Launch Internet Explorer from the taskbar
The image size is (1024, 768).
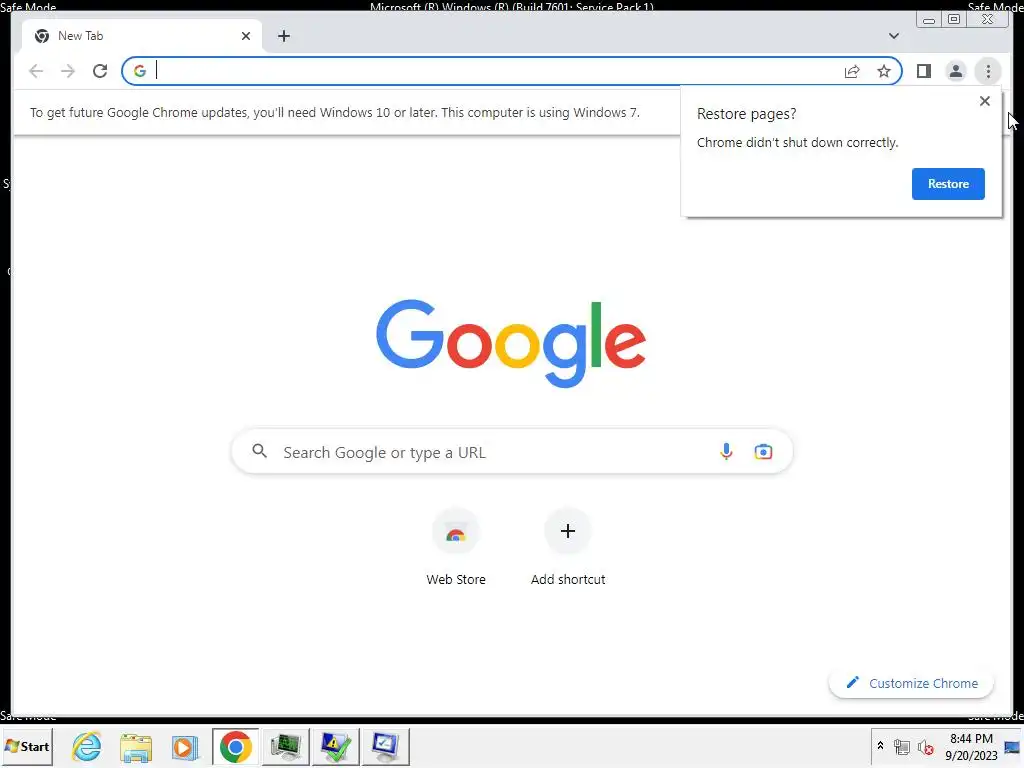87,746
